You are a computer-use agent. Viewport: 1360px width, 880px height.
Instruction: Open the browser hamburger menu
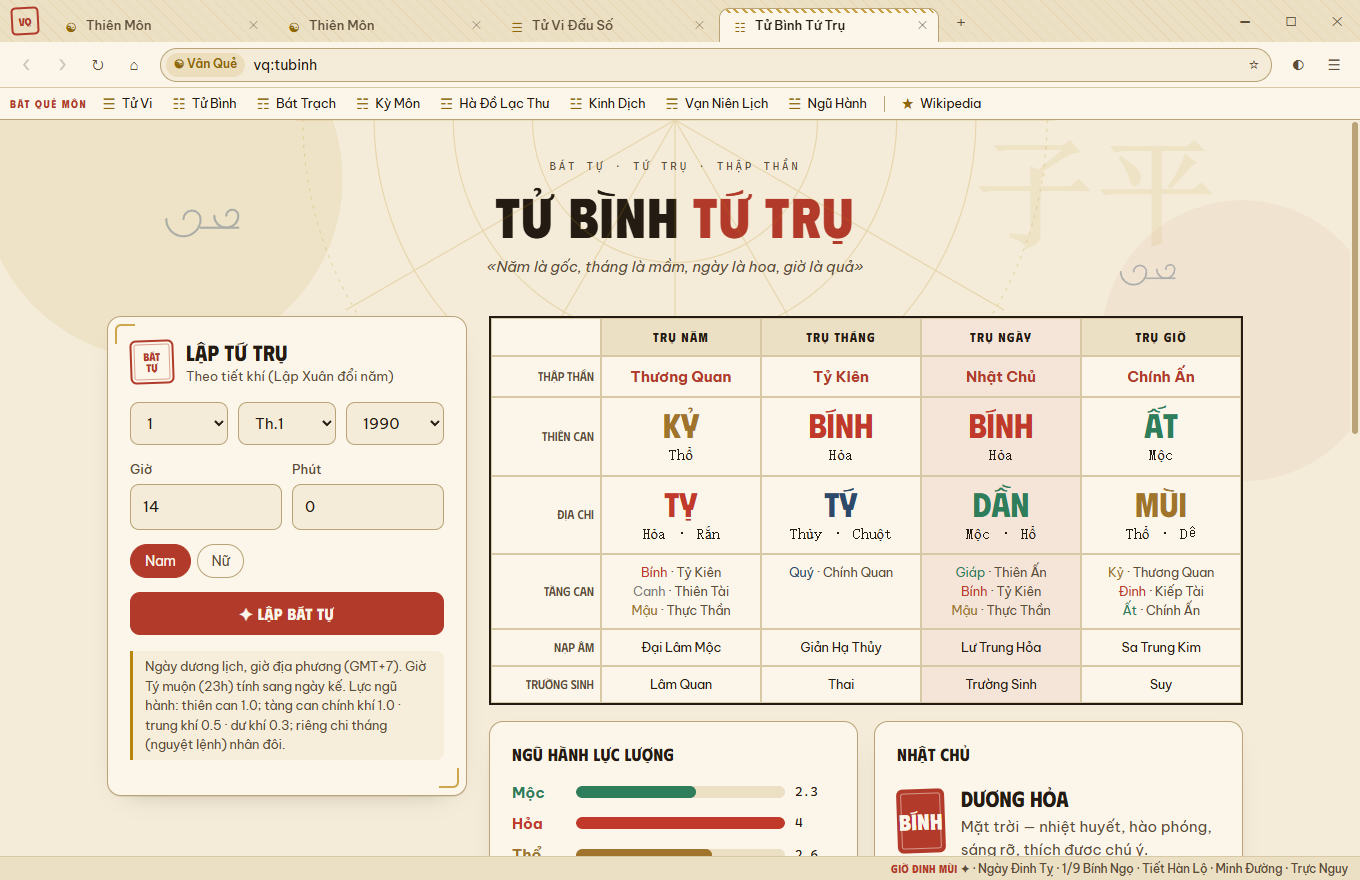1334,65
